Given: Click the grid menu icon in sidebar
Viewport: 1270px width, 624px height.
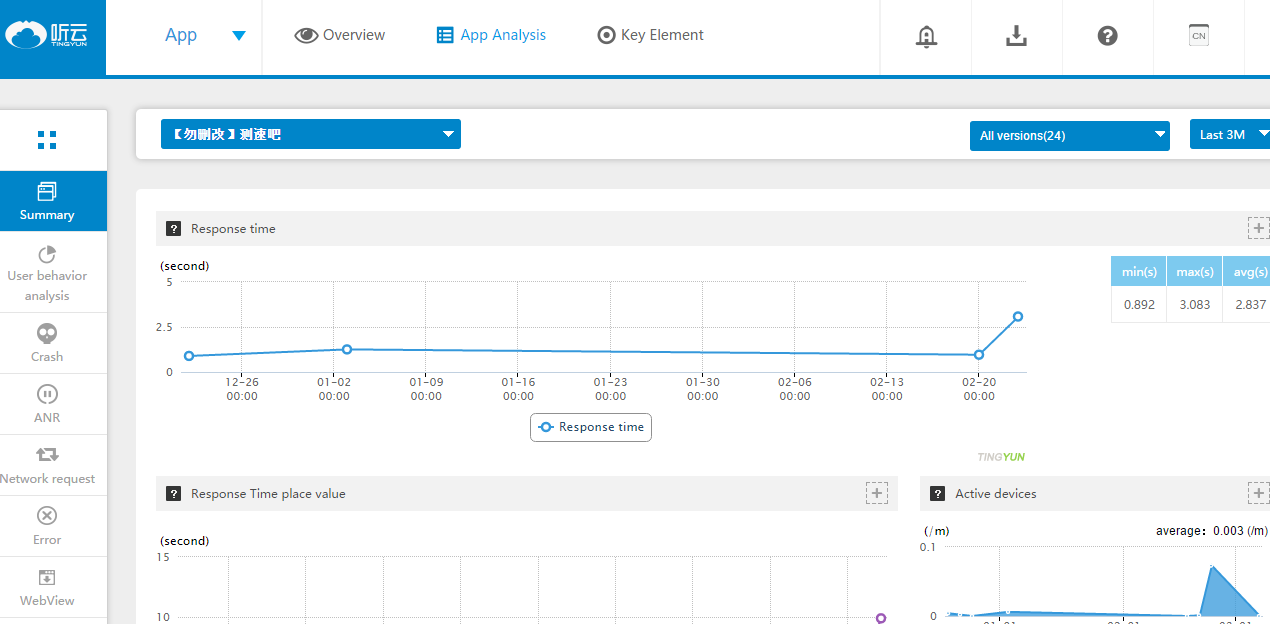Looking at the screenshot, I should [x=47, y=140].
